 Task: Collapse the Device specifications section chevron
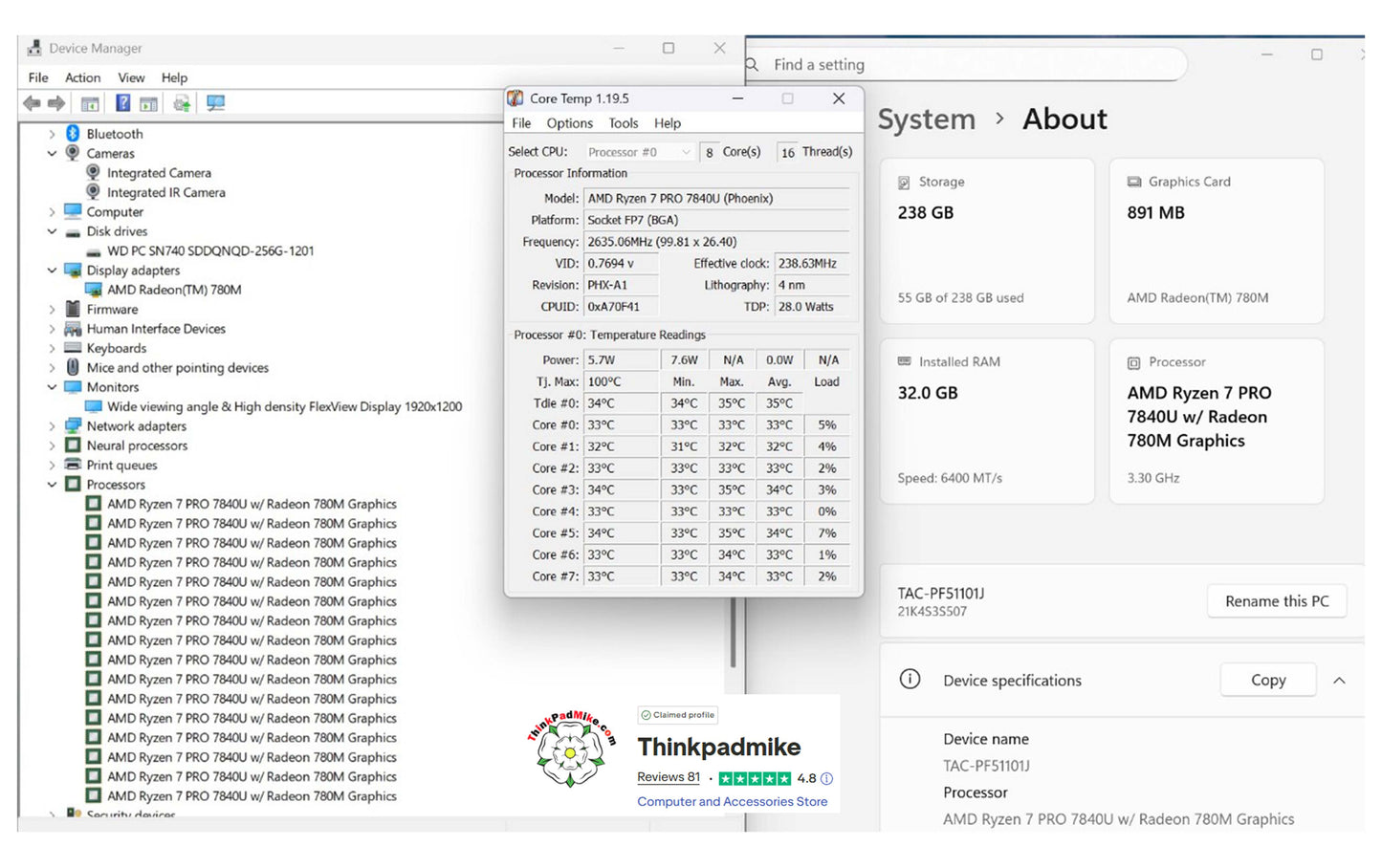point(1339,681)
